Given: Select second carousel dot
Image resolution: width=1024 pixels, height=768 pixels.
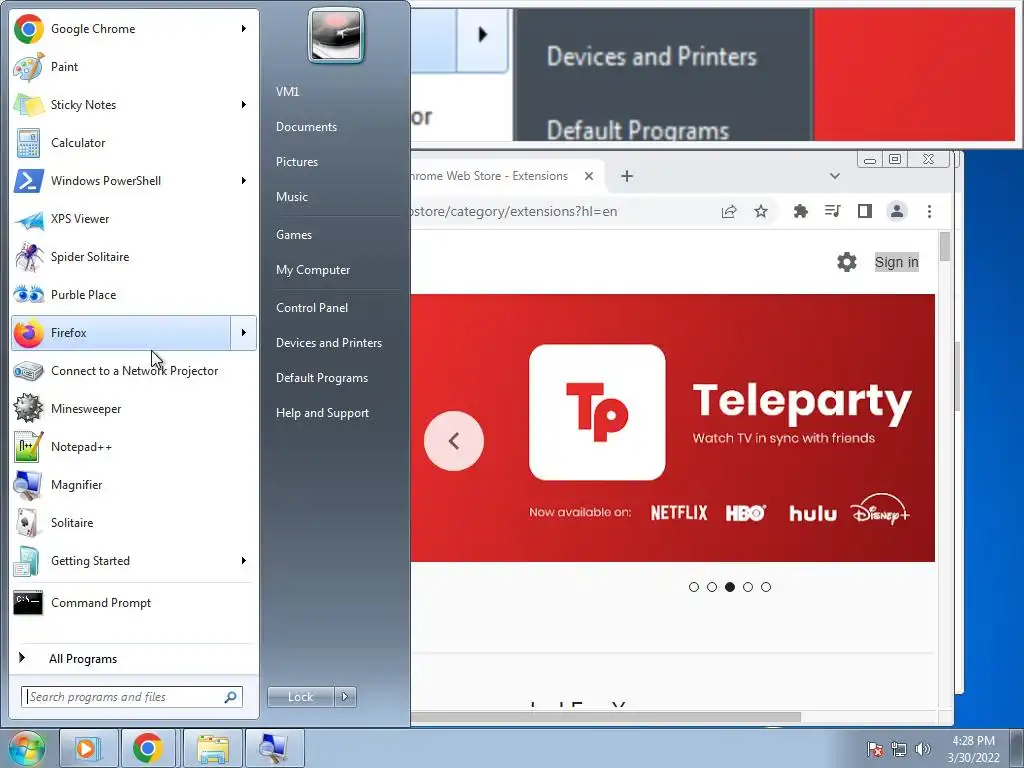Looking at the screenshot, I should 712,587.
